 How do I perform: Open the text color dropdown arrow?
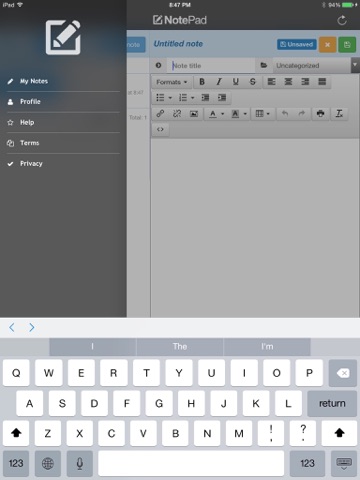[222, 114]
